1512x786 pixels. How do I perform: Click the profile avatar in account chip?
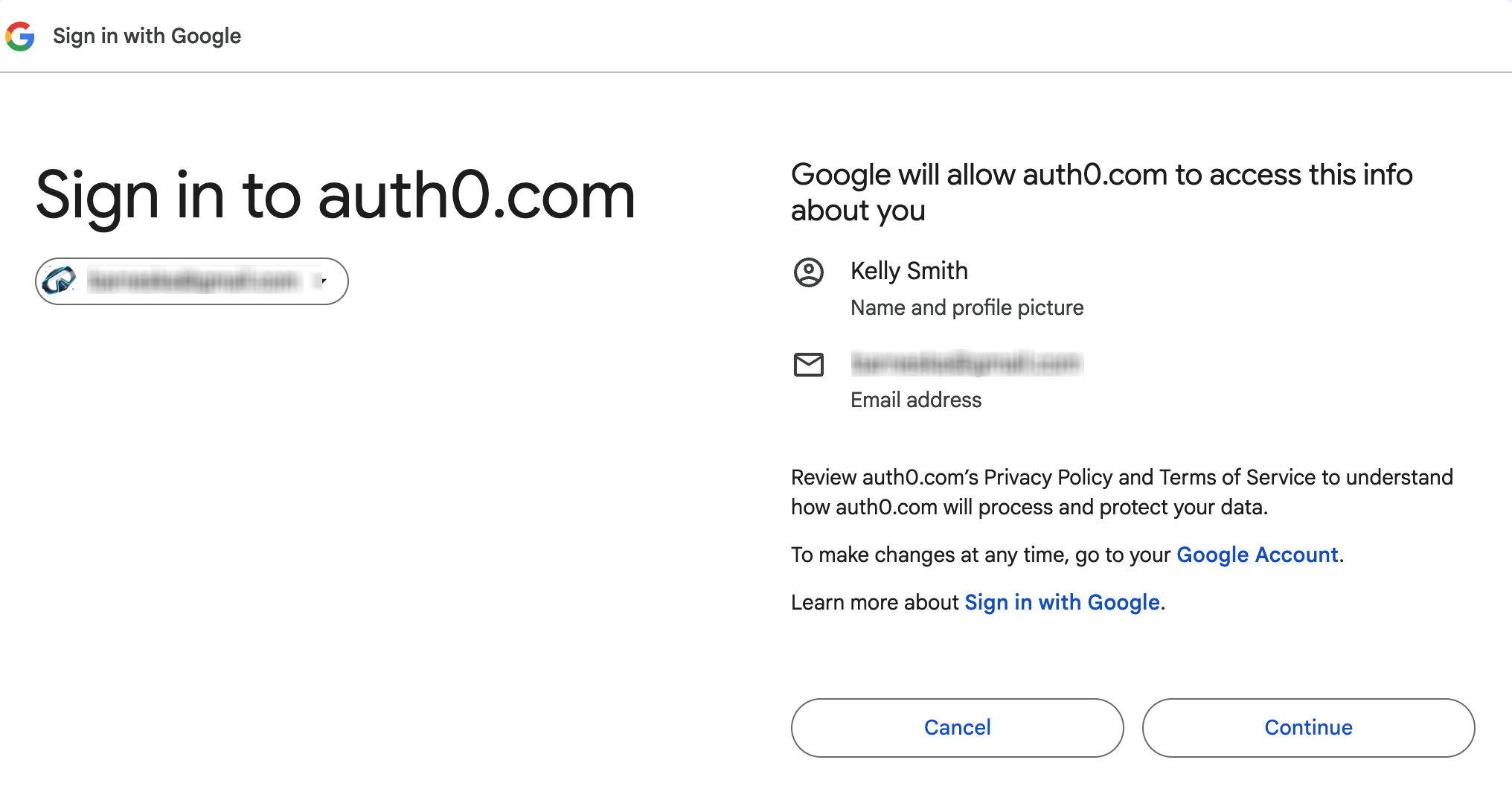pos(60,281)
